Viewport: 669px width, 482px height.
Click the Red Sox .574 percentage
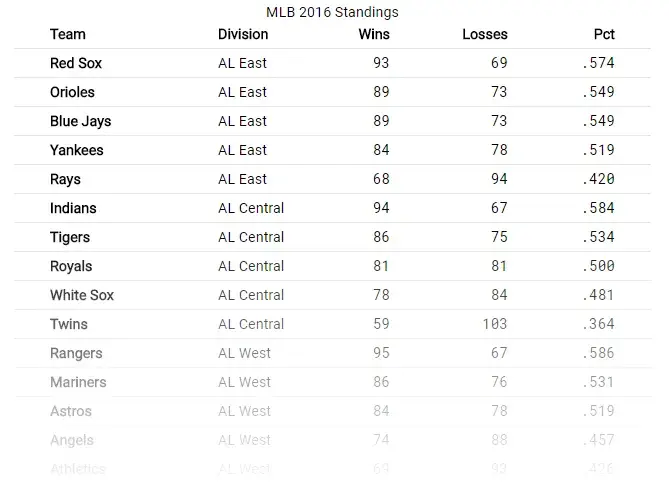coord(598,63)
